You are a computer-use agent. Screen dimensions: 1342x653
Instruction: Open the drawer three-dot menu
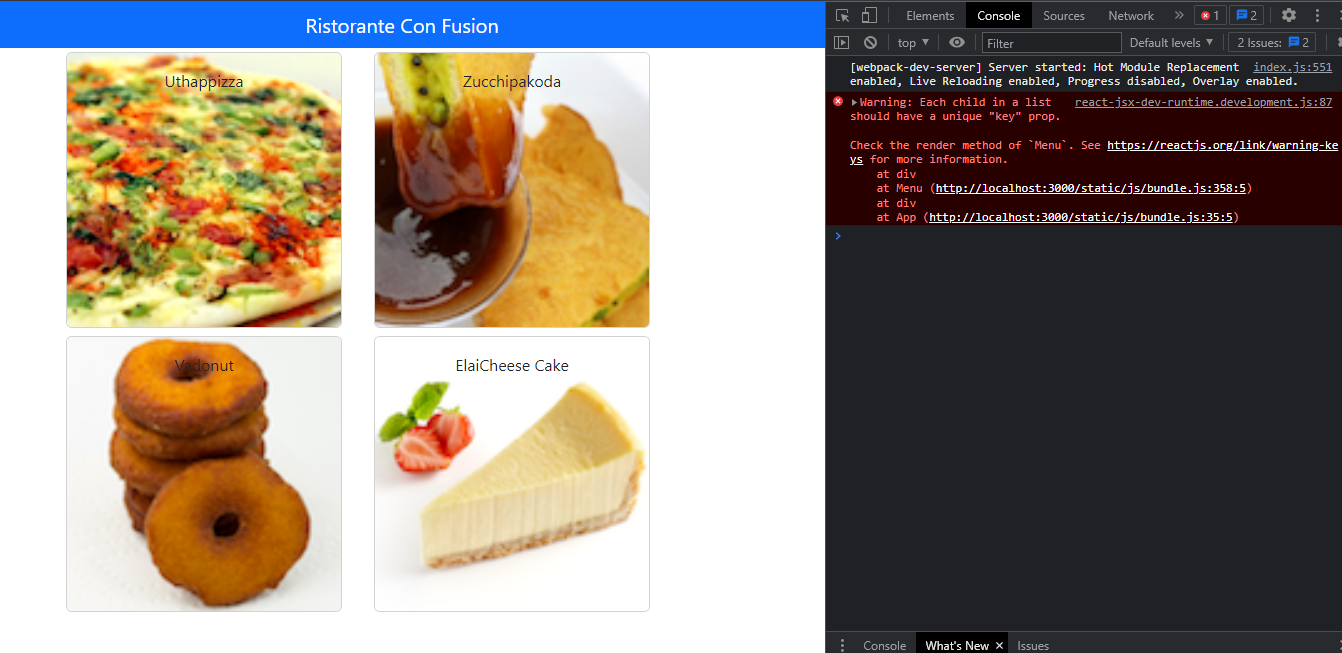click(x=842, y=645)
